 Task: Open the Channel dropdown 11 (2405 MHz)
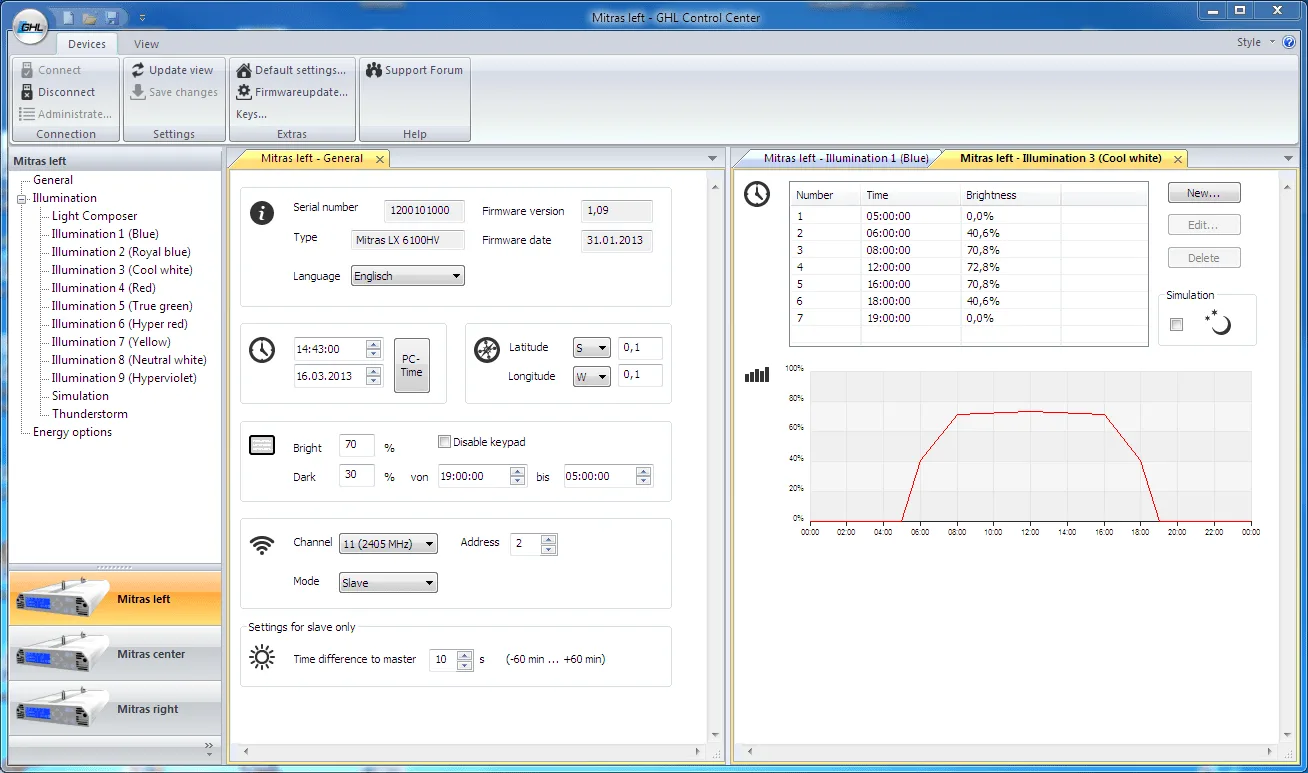(x=388, y=544)
